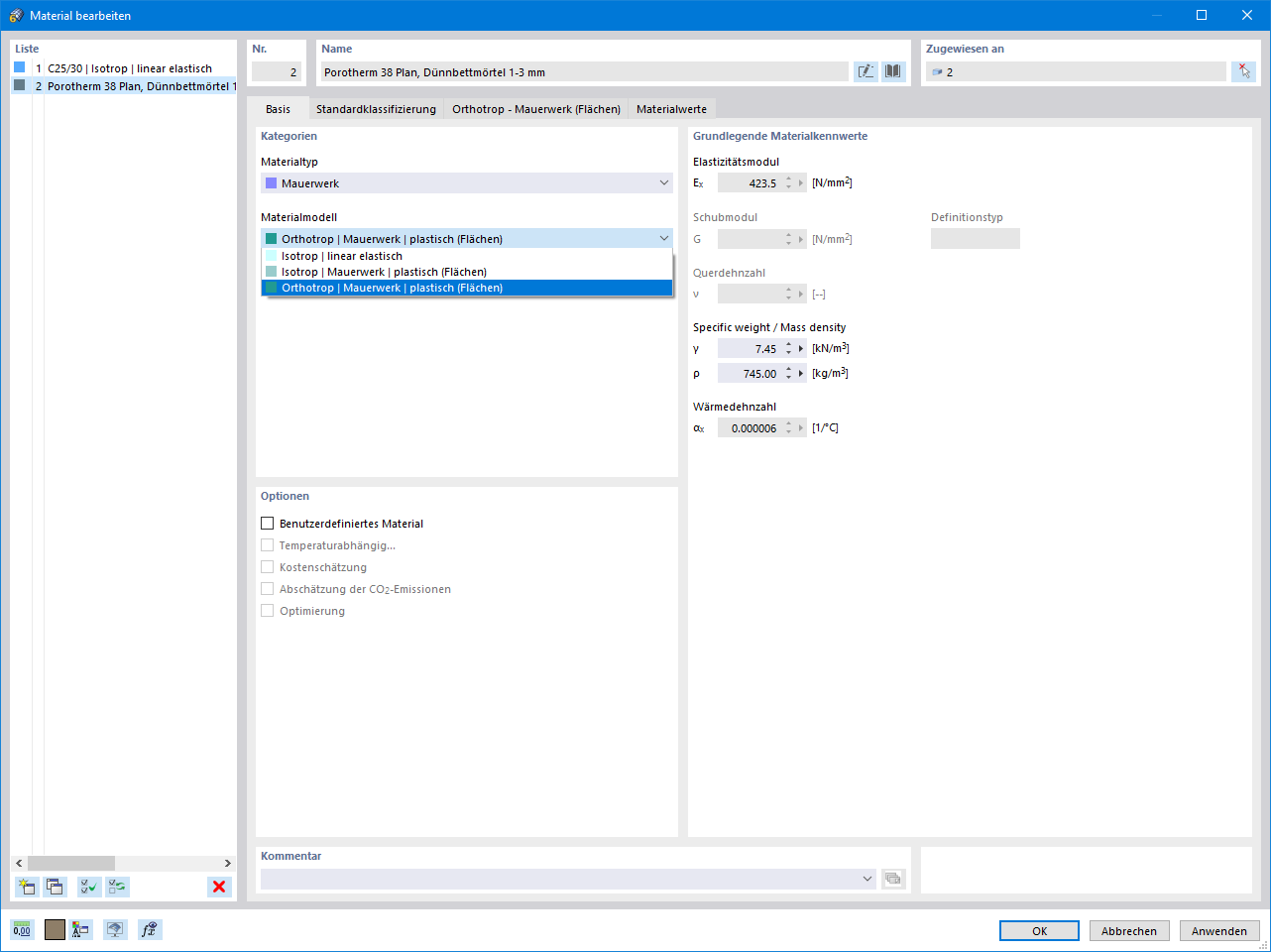
Task: Click the fx formula visibility icon
Action: click(150, 929)
